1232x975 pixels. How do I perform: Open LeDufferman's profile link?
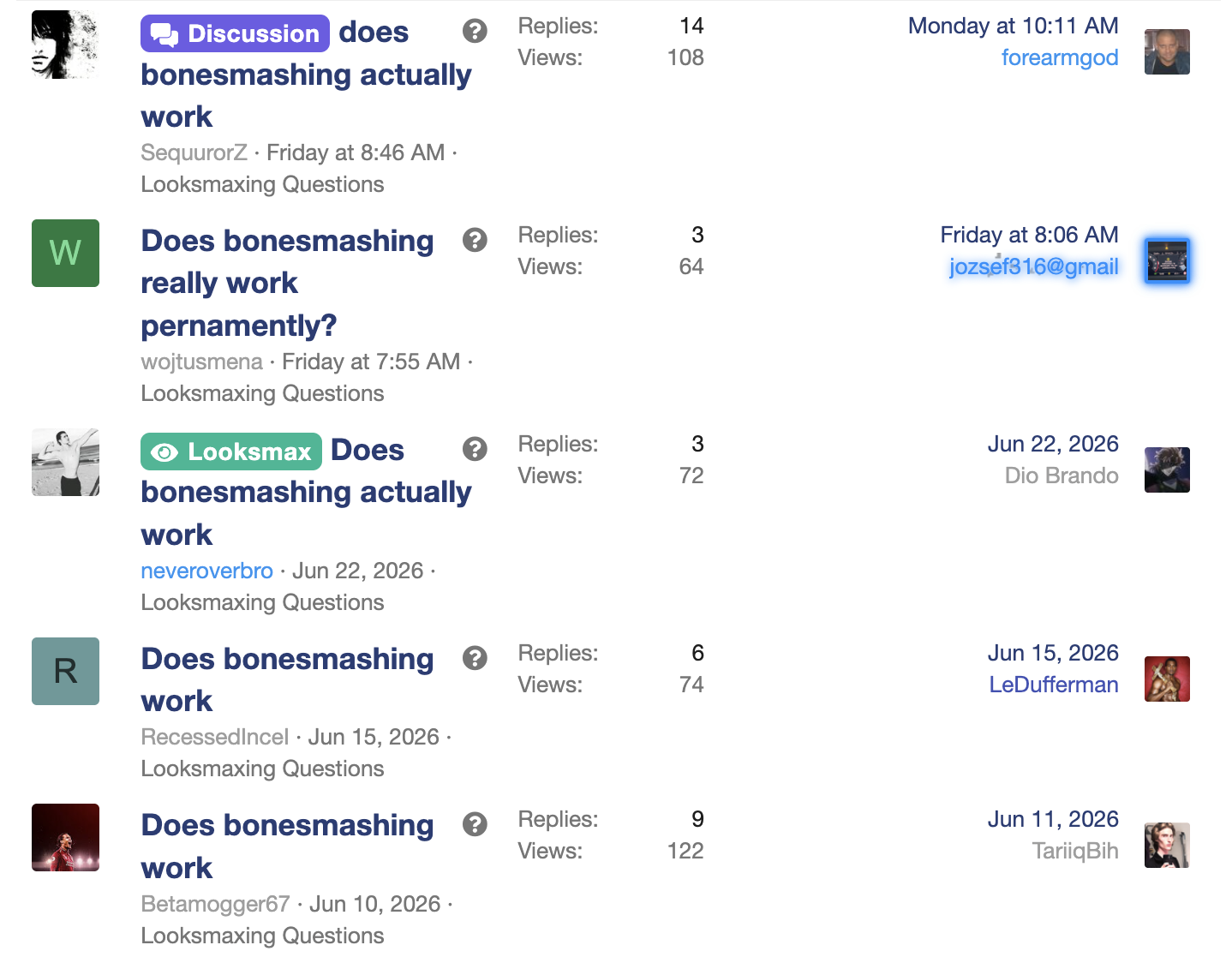tap(1054, 685)
